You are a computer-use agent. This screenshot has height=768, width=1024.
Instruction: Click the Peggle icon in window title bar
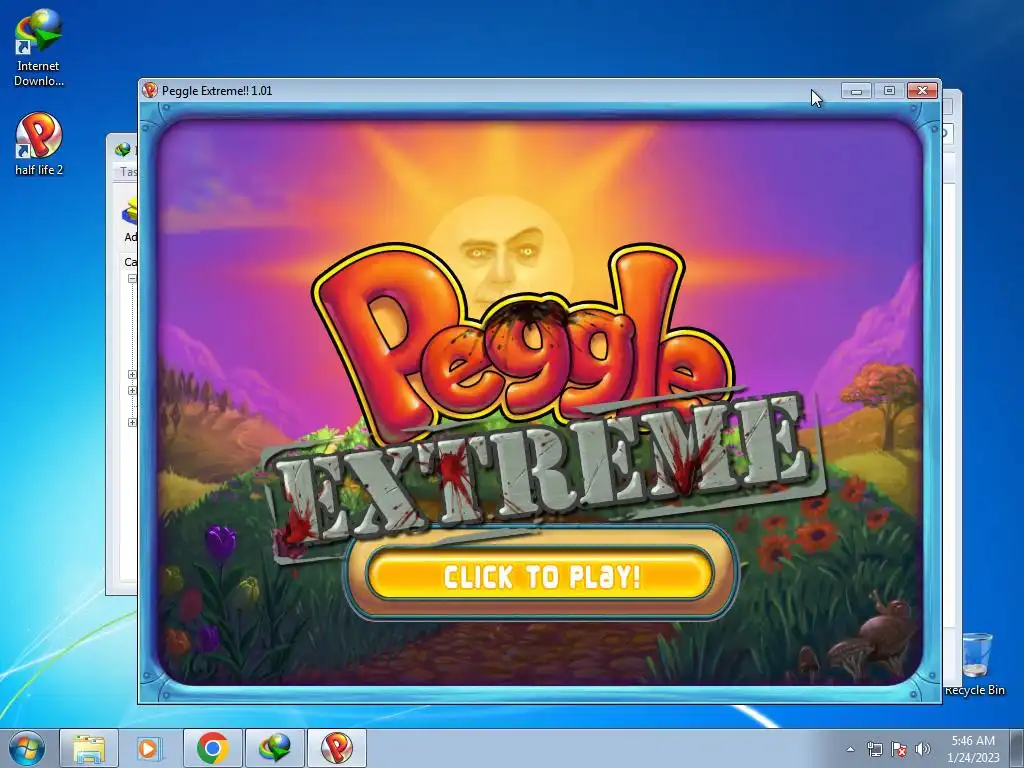click(150, 90)
